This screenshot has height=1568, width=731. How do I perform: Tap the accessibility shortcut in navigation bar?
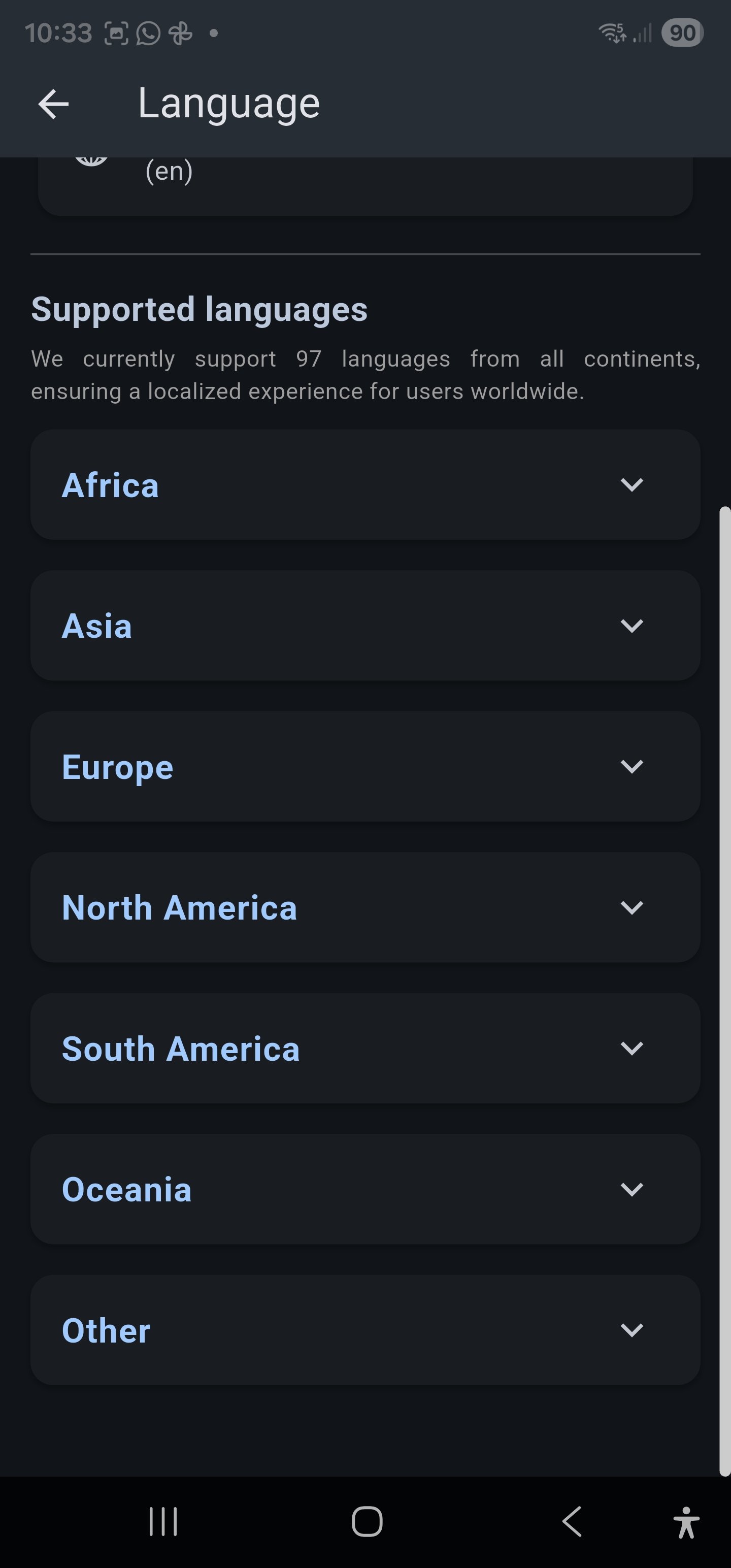click(x=686, y=1521)
